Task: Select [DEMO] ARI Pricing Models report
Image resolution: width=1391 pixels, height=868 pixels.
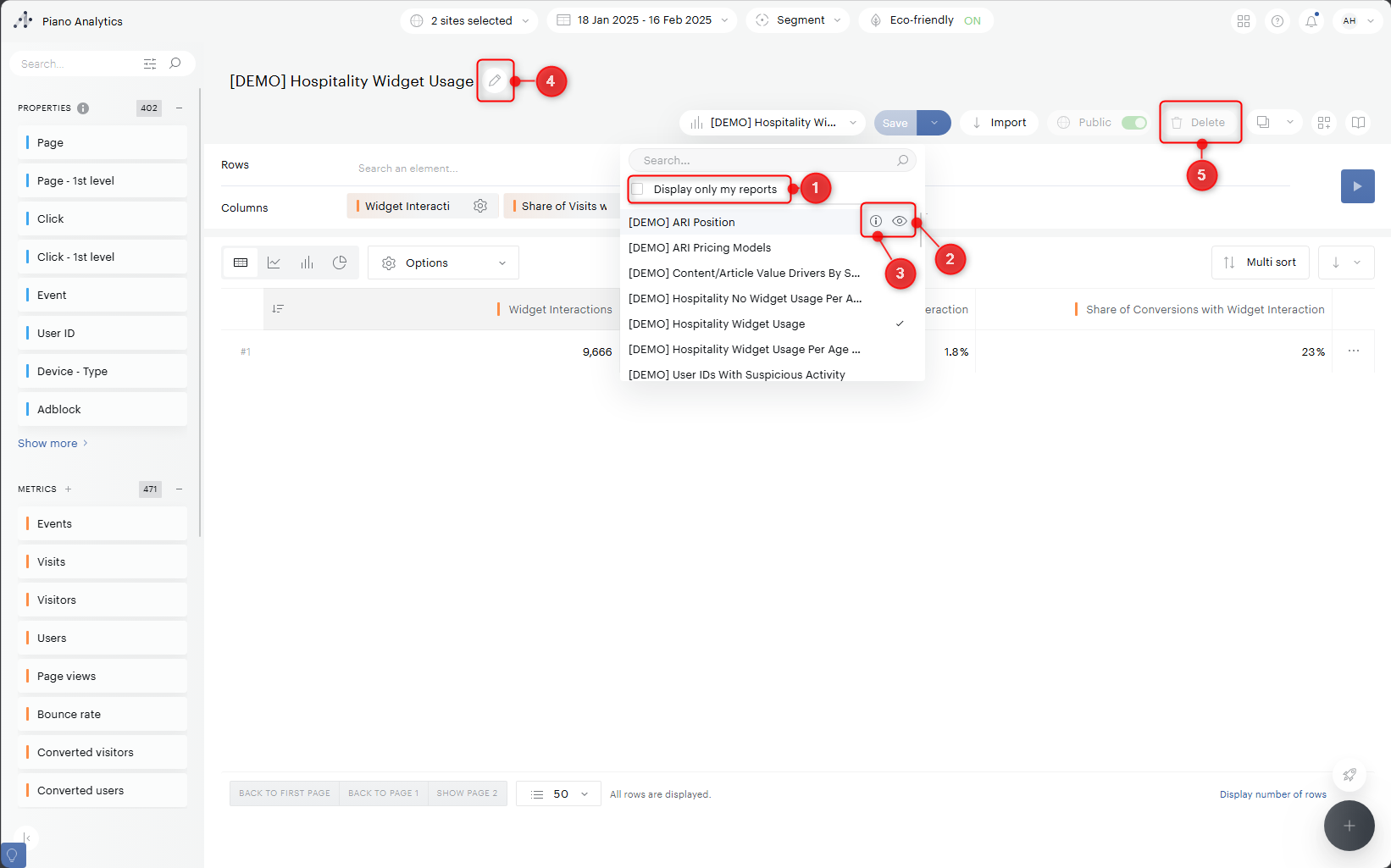Action: [700, 247]
